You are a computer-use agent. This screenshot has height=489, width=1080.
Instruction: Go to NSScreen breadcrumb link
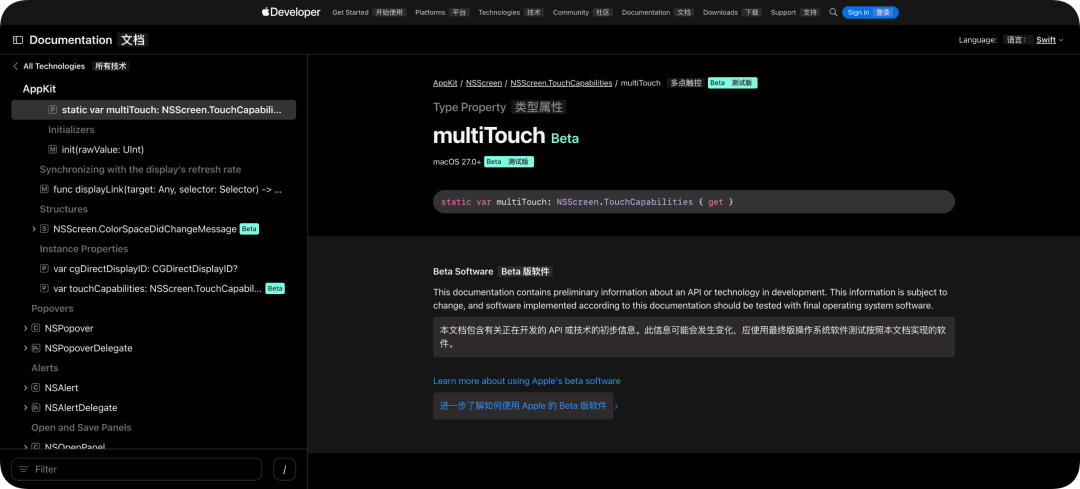484,83
